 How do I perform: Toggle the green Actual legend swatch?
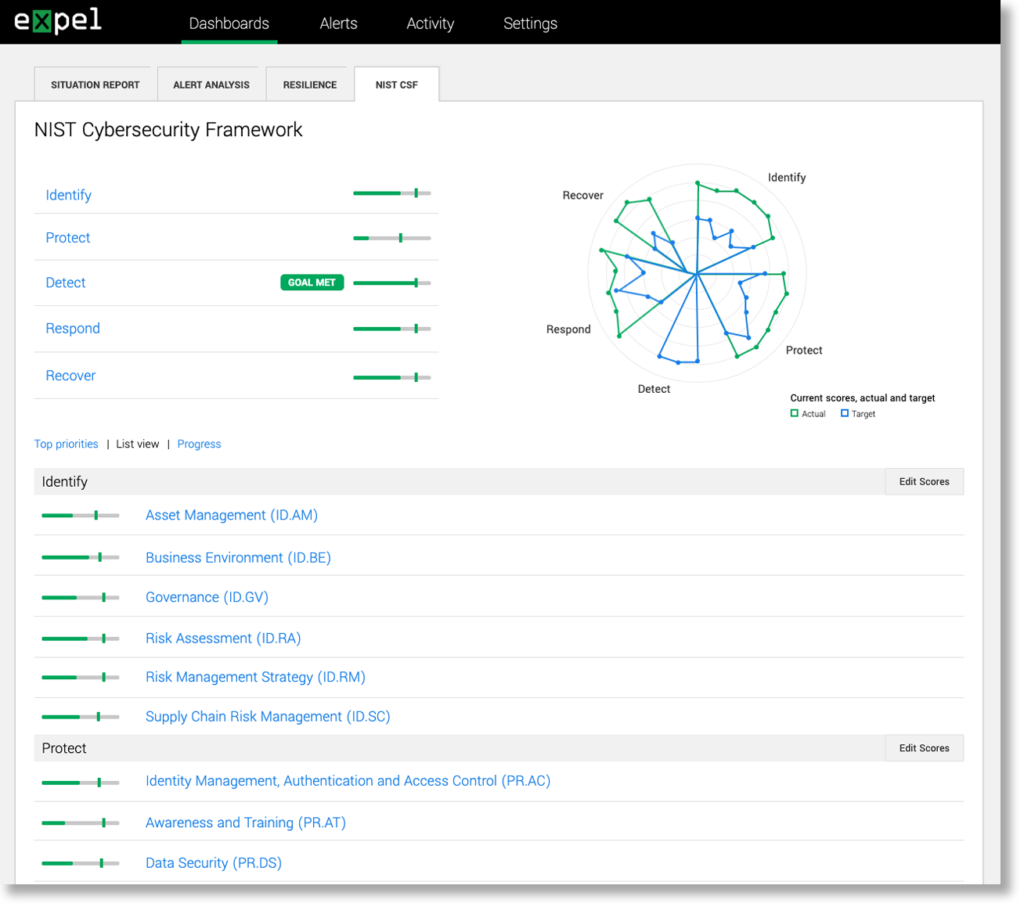793,413
